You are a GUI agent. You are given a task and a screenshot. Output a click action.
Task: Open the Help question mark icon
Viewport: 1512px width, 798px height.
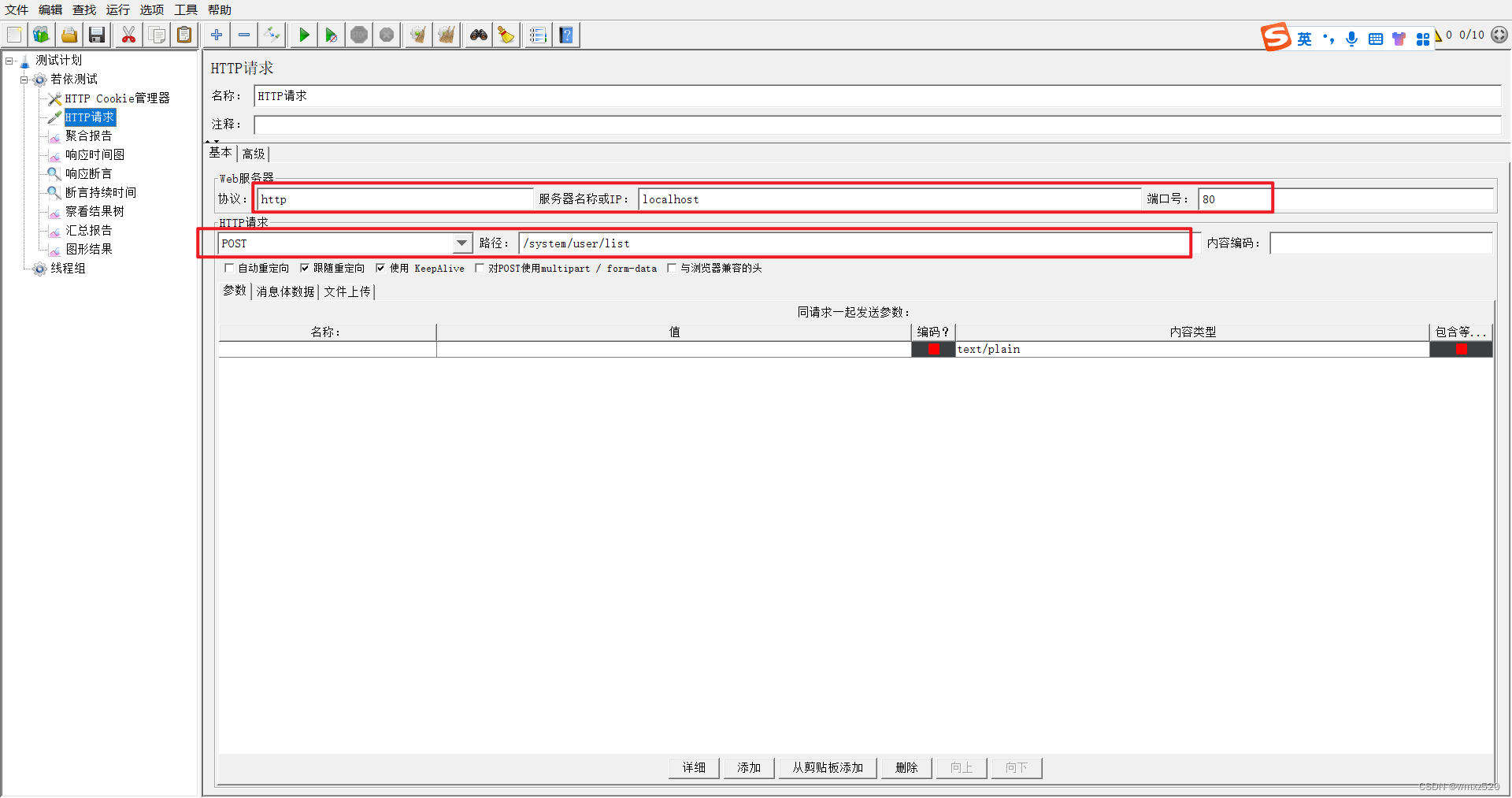[x=566, y=35]
